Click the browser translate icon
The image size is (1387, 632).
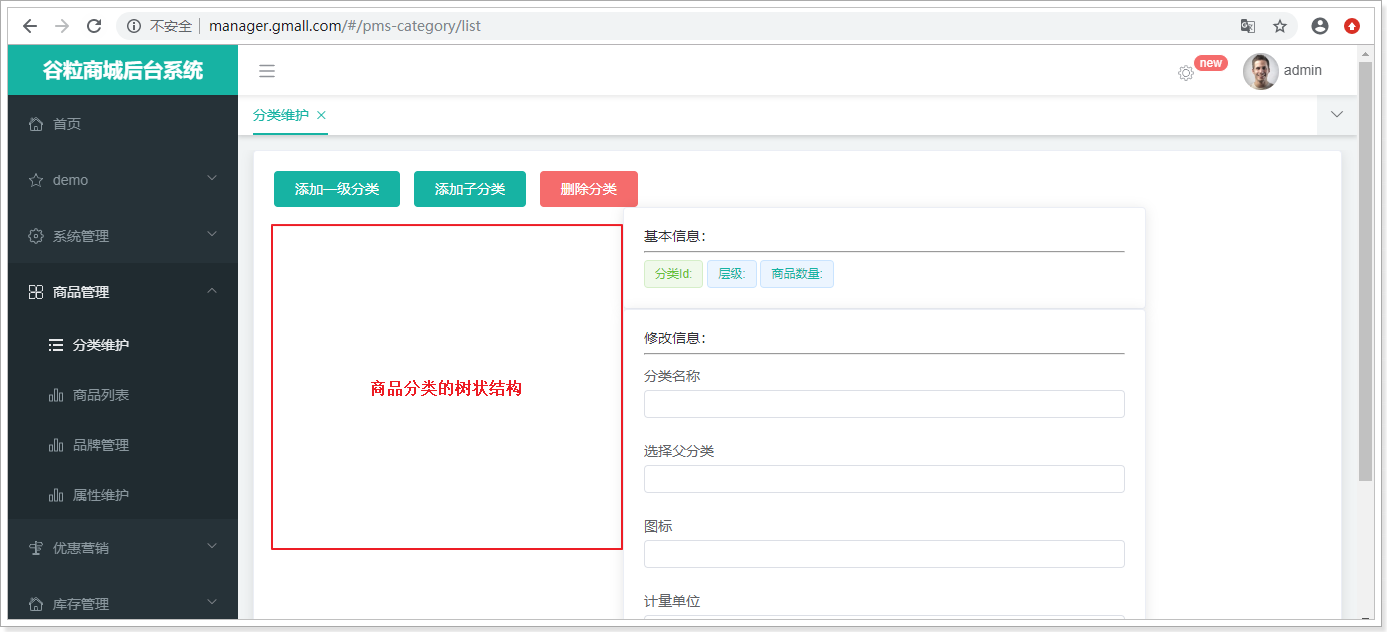(x=1247, y=26)
